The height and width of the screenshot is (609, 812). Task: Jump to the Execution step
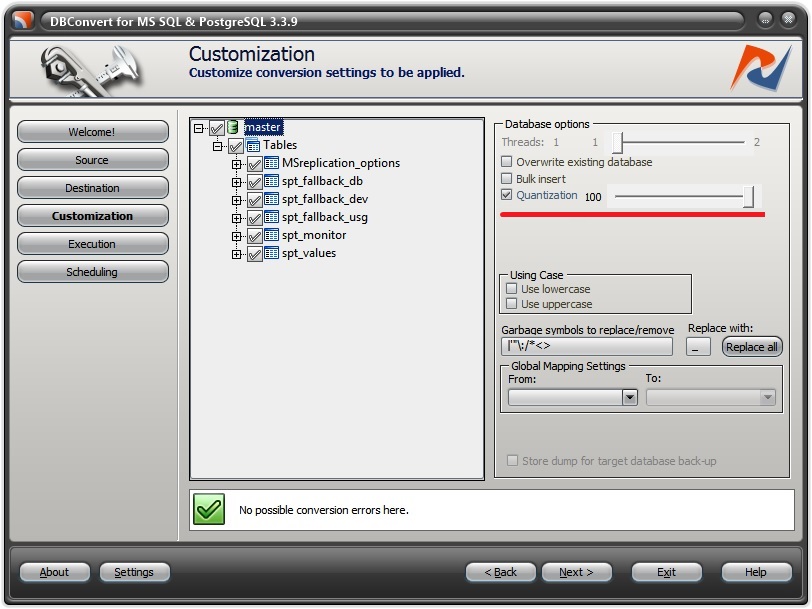(x=92, y=243)
